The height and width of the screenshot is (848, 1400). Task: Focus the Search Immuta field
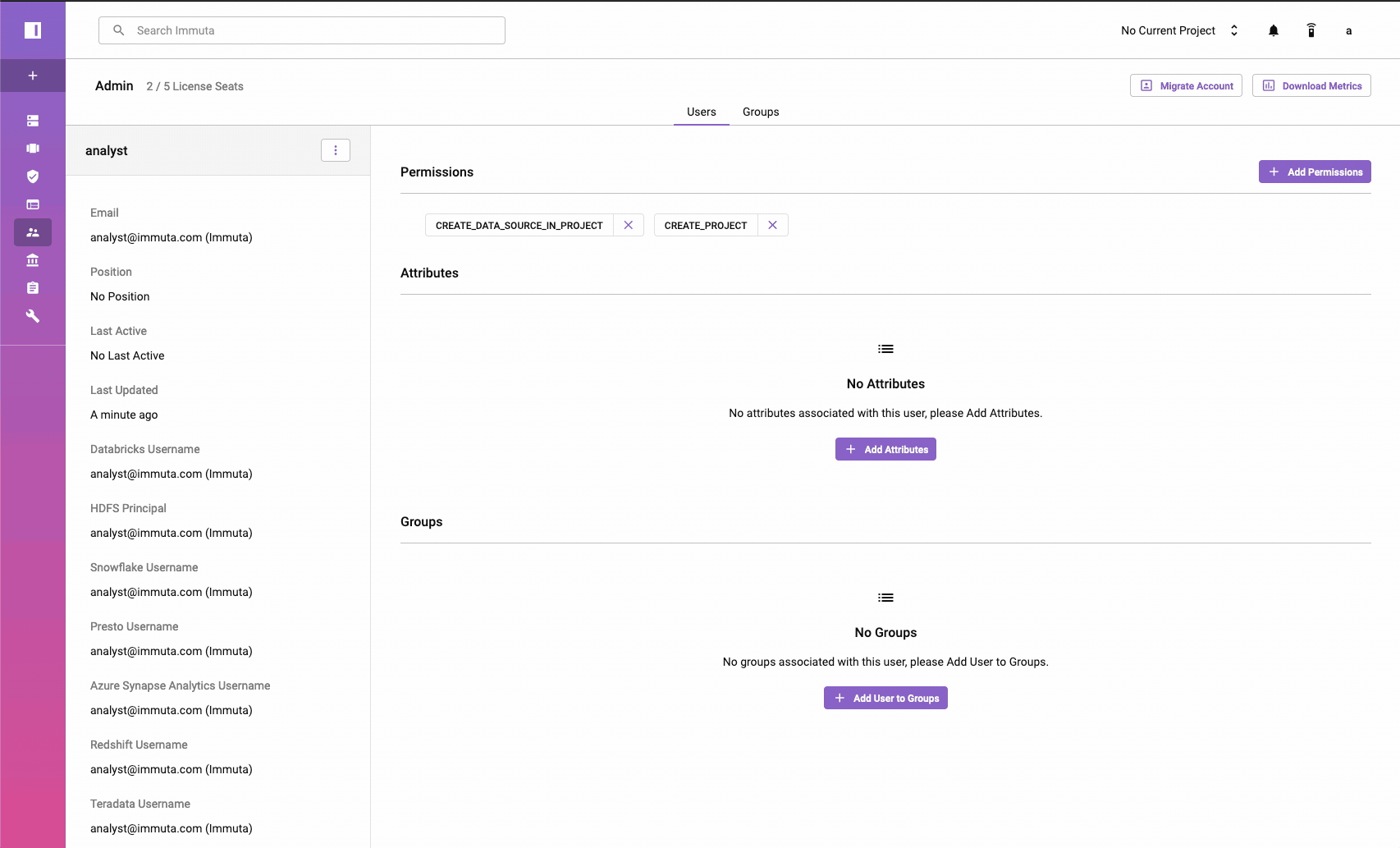[302, 30]
